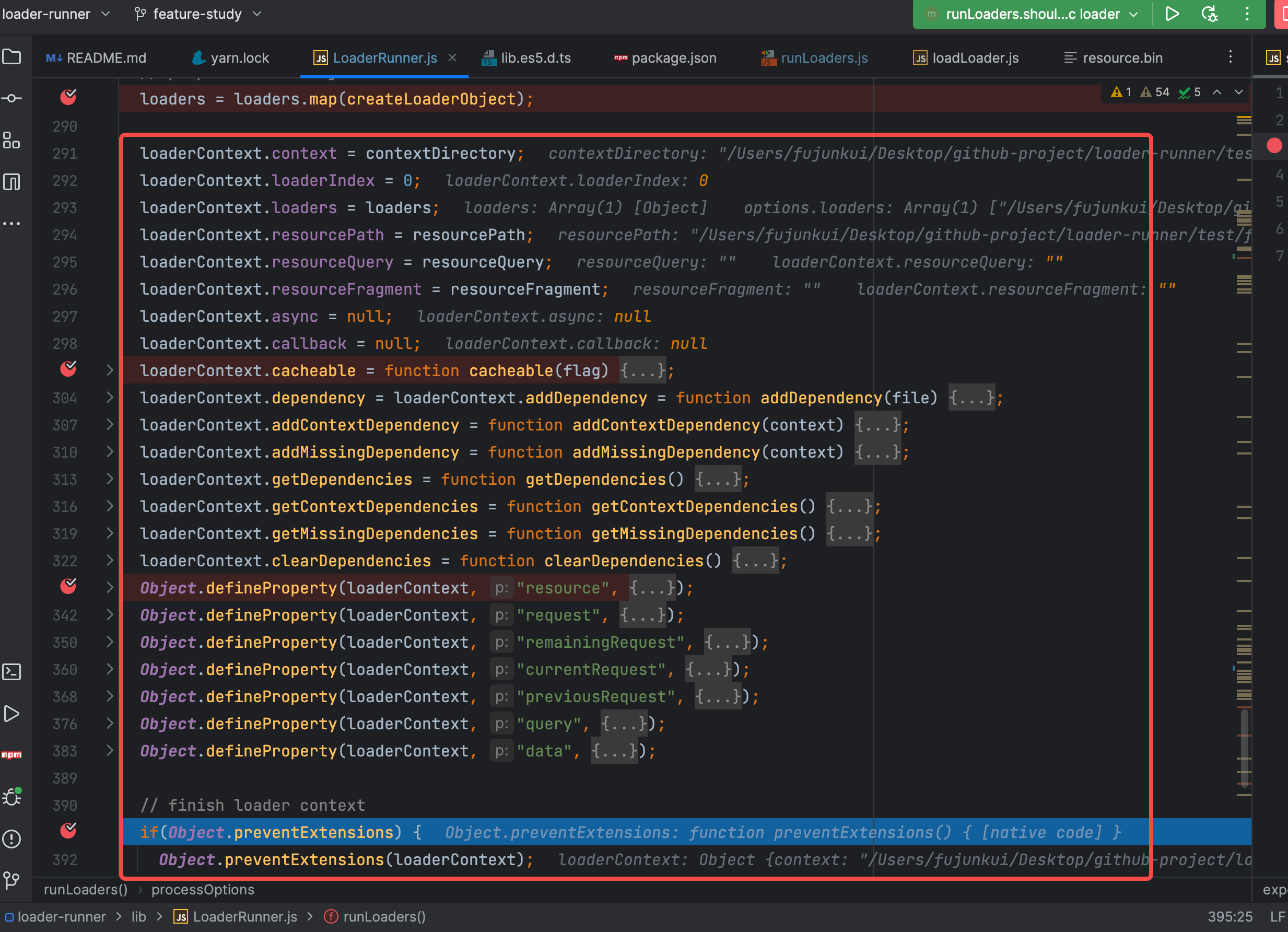Open the feature-study branch dropdown
1288x932 pixels.
coord(197,14)
